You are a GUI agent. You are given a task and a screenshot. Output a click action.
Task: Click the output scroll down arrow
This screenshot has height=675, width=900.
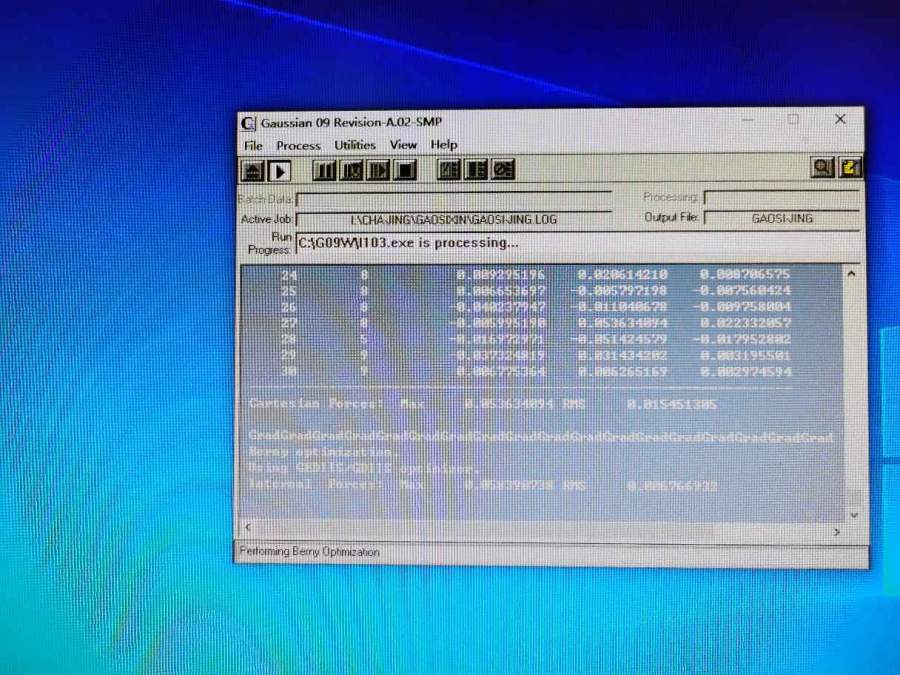[854, 515]
